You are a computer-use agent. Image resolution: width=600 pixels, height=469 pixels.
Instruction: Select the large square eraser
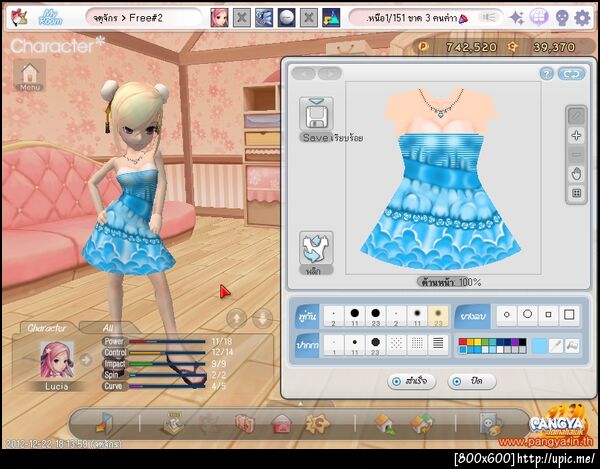point(569,314)
